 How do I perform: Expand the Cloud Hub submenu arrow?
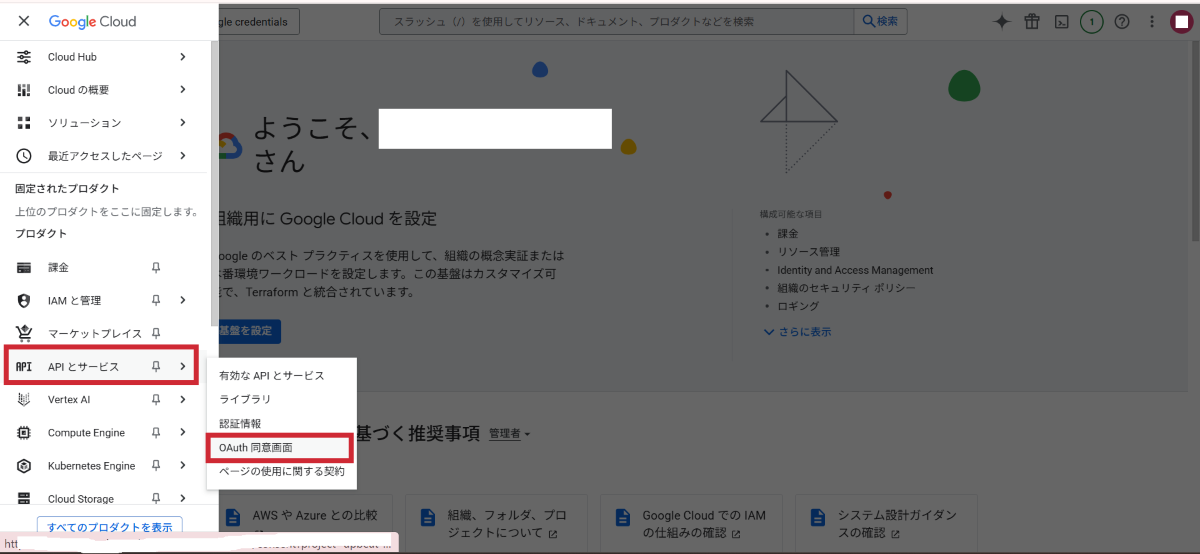coord(183,57)
